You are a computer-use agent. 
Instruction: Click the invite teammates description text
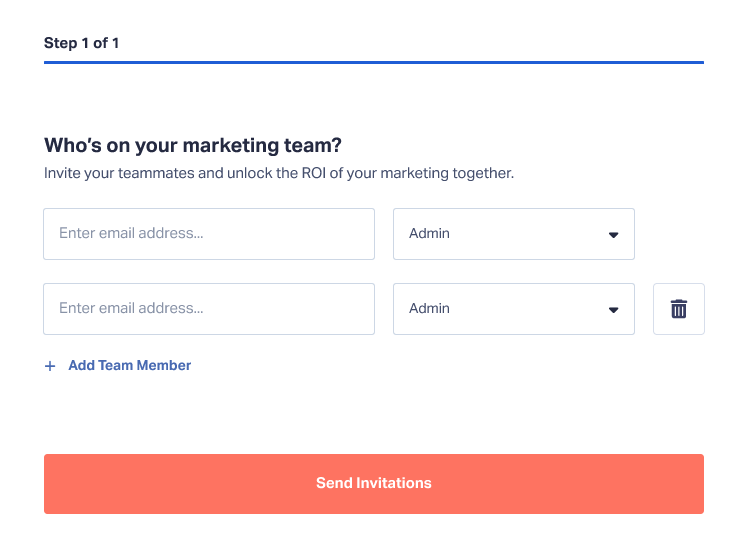point(279,173)
